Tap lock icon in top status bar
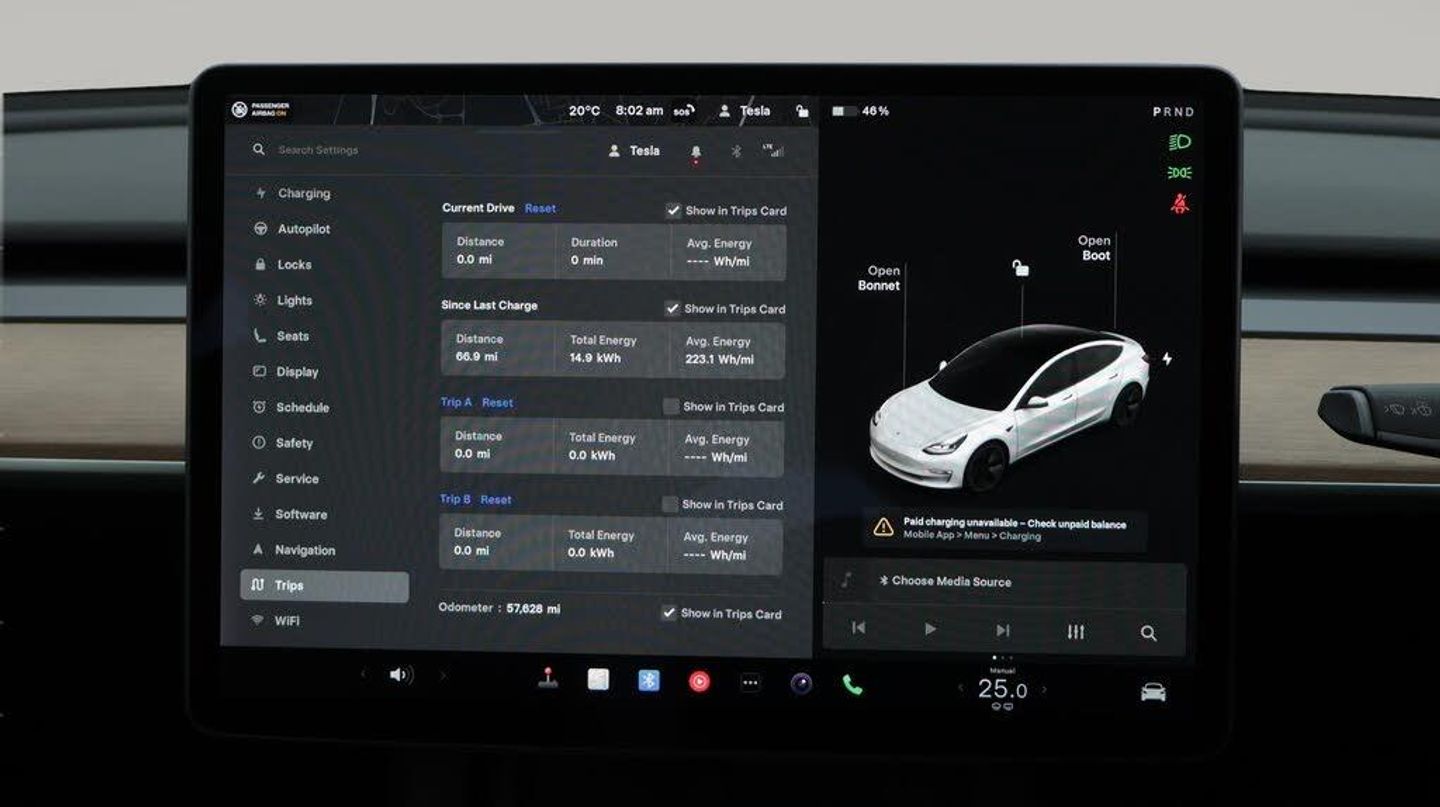This screenshot has width=1440, height=807. 802,111
